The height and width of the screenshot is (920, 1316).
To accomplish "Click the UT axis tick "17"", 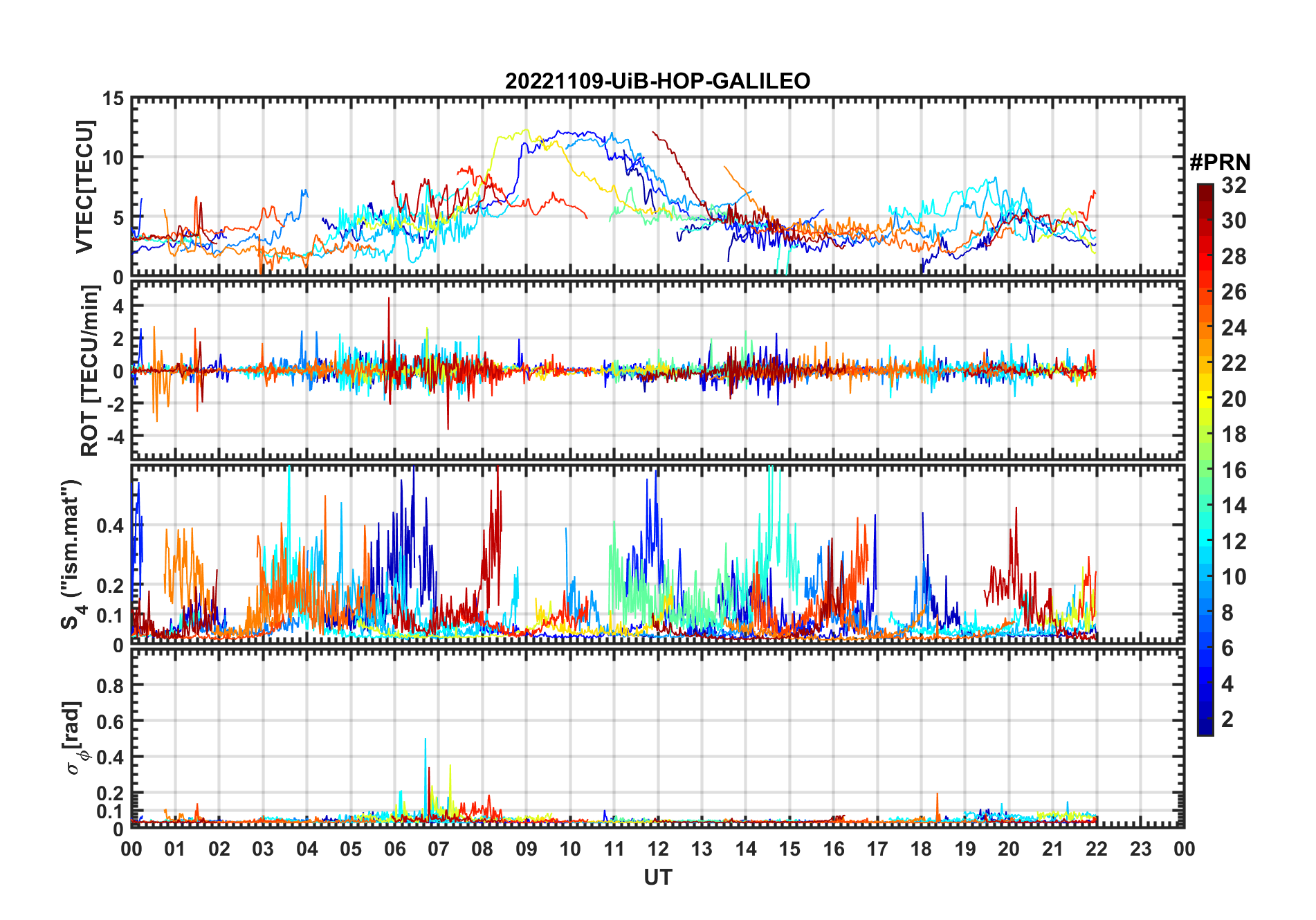I will point(877,849).
